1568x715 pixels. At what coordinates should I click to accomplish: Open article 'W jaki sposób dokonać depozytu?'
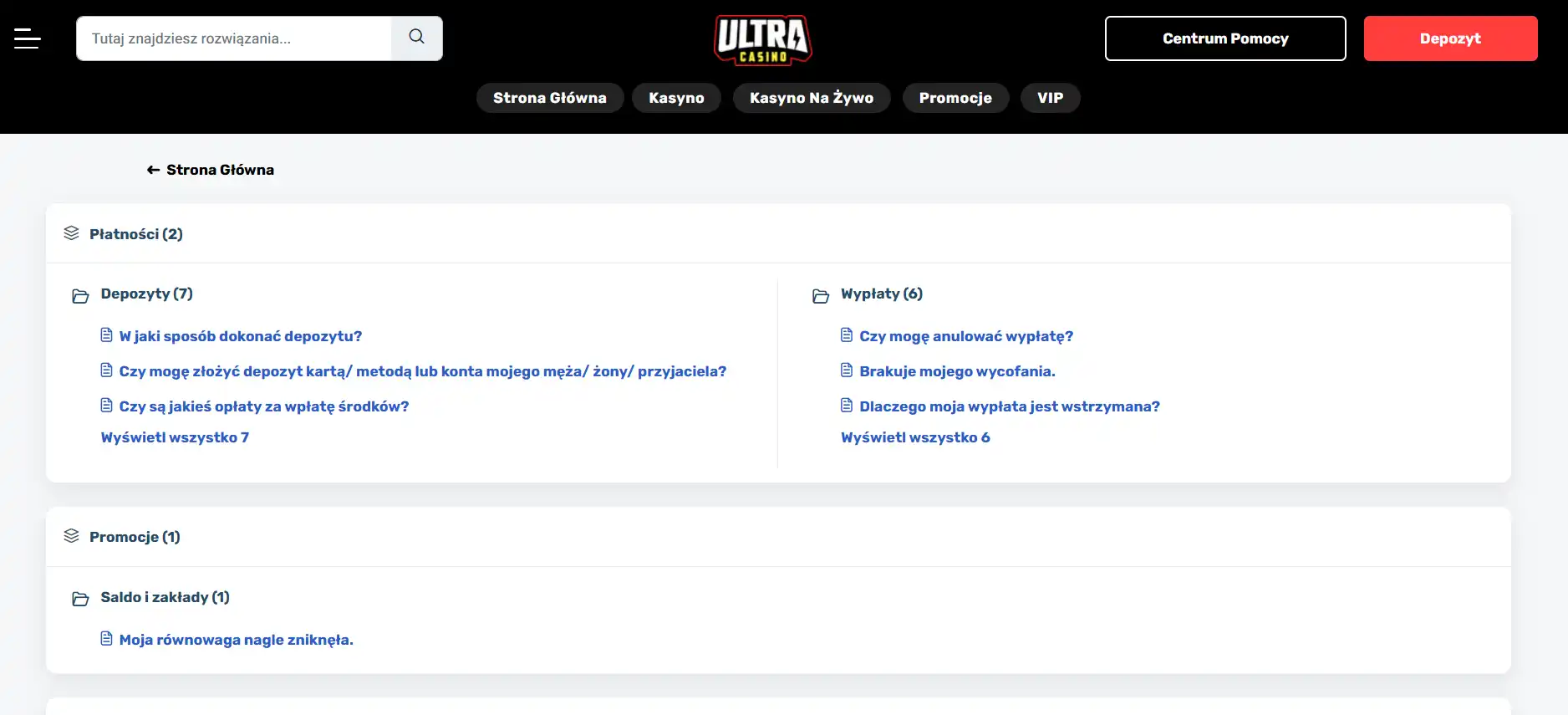click(x=241, y=336)
